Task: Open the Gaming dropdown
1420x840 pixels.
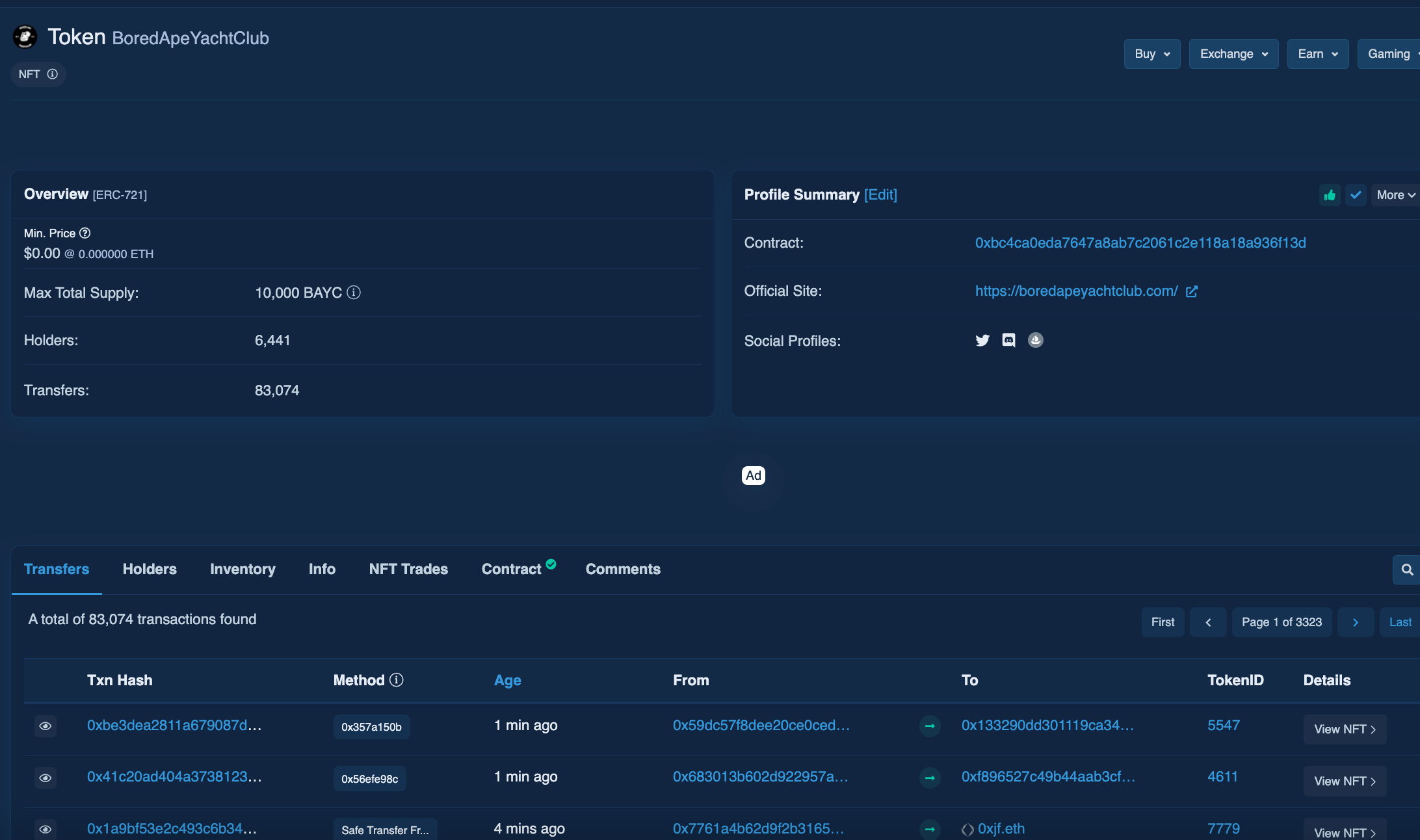Action: (x=1390, y=54)
